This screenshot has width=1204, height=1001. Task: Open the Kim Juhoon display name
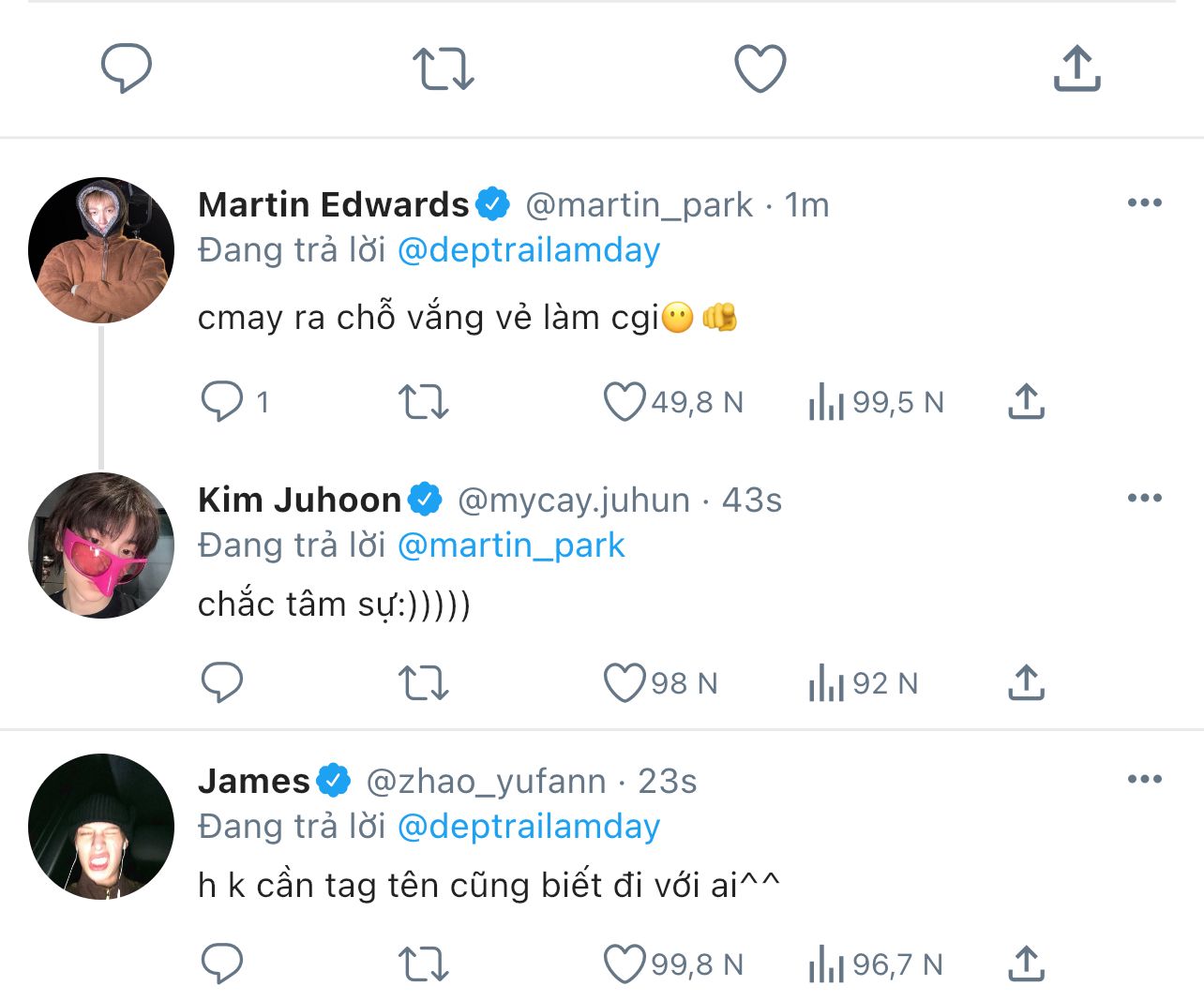coord(299,500)
